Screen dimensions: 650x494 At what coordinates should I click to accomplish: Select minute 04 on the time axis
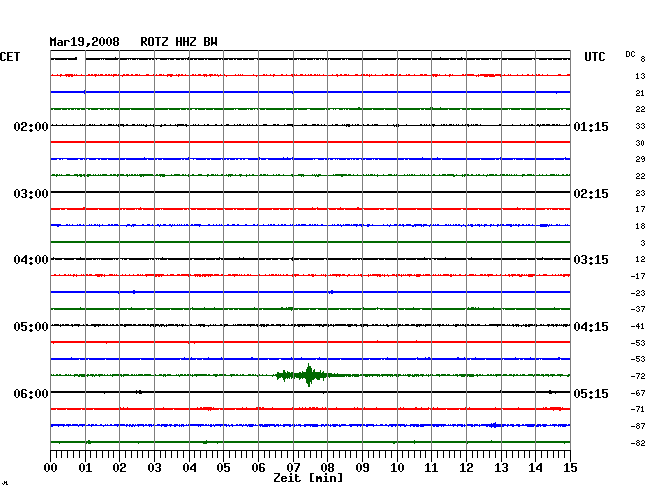[189, 467]
